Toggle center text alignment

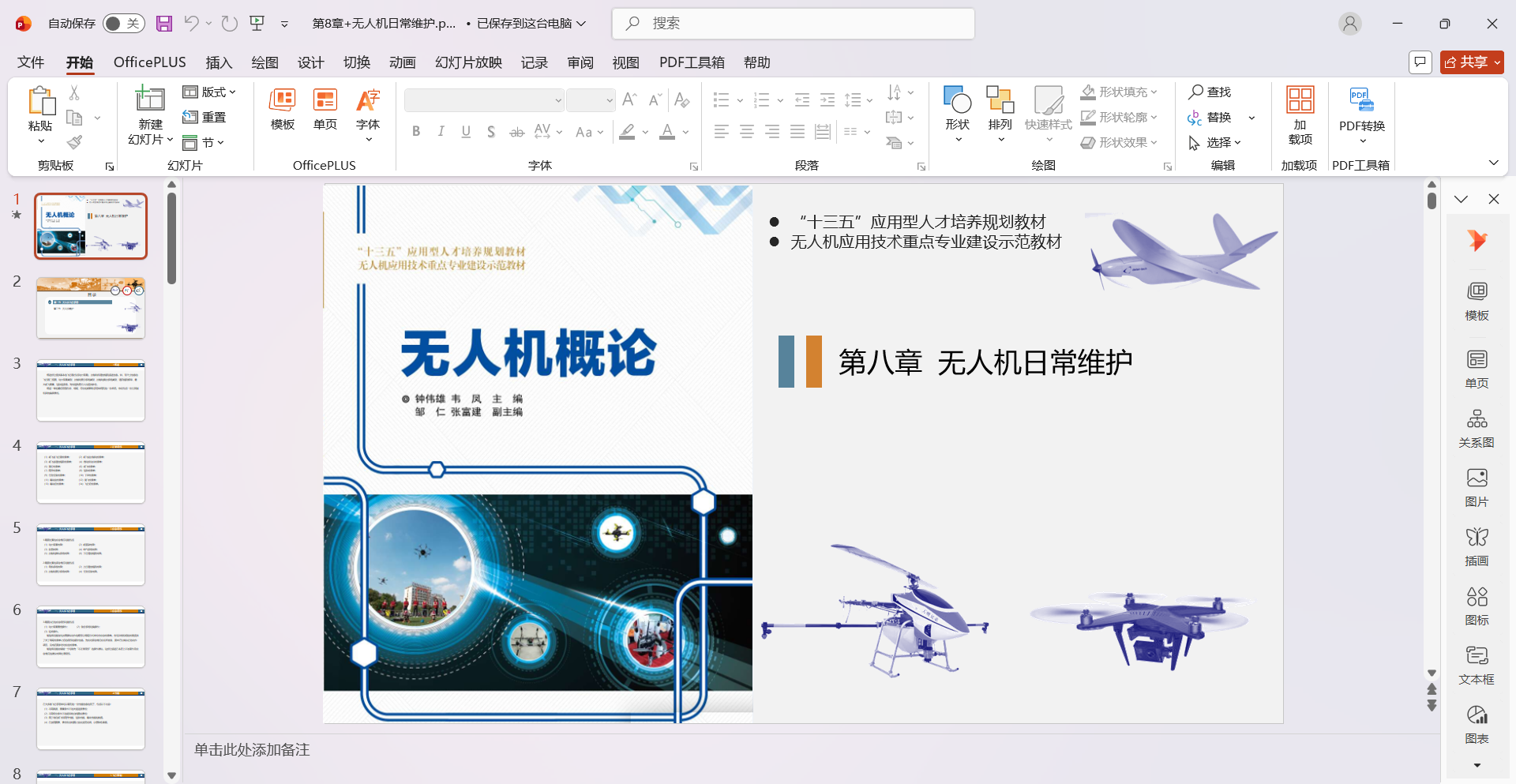(x=747, y=132)
